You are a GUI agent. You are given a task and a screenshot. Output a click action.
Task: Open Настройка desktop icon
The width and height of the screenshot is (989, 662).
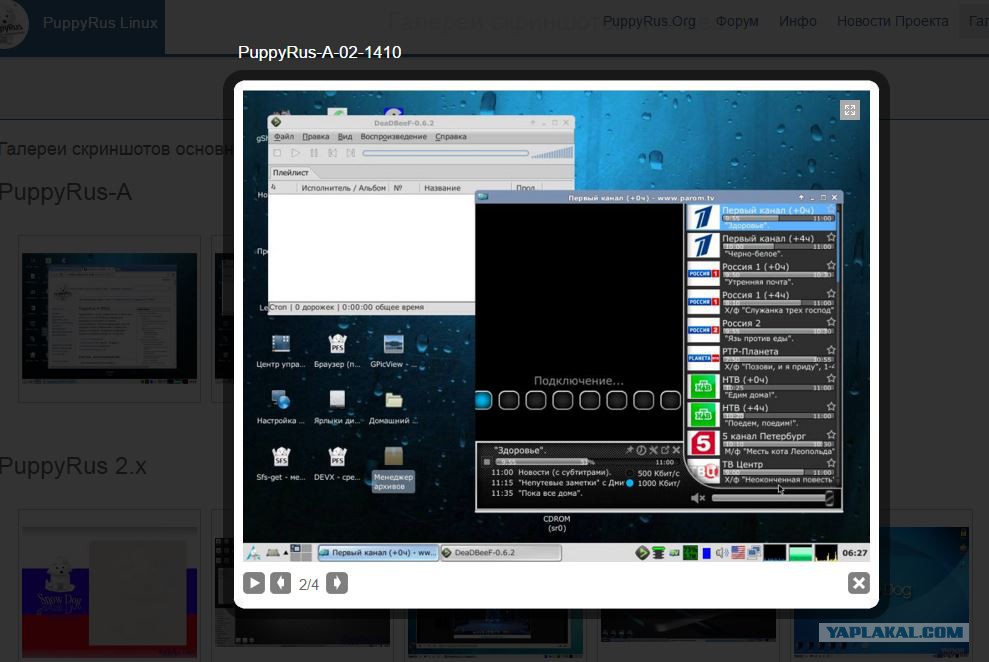pos(281,408)
